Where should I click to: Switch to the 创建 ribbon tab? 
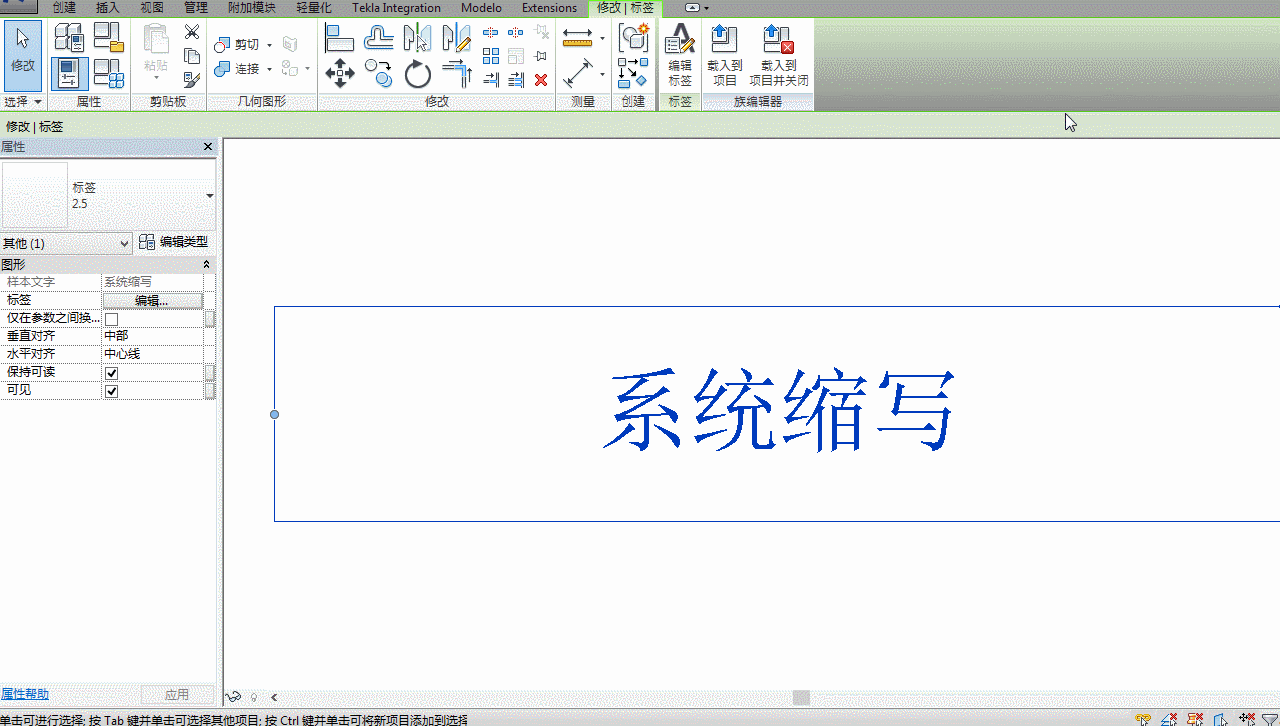(x=64, y=7)
